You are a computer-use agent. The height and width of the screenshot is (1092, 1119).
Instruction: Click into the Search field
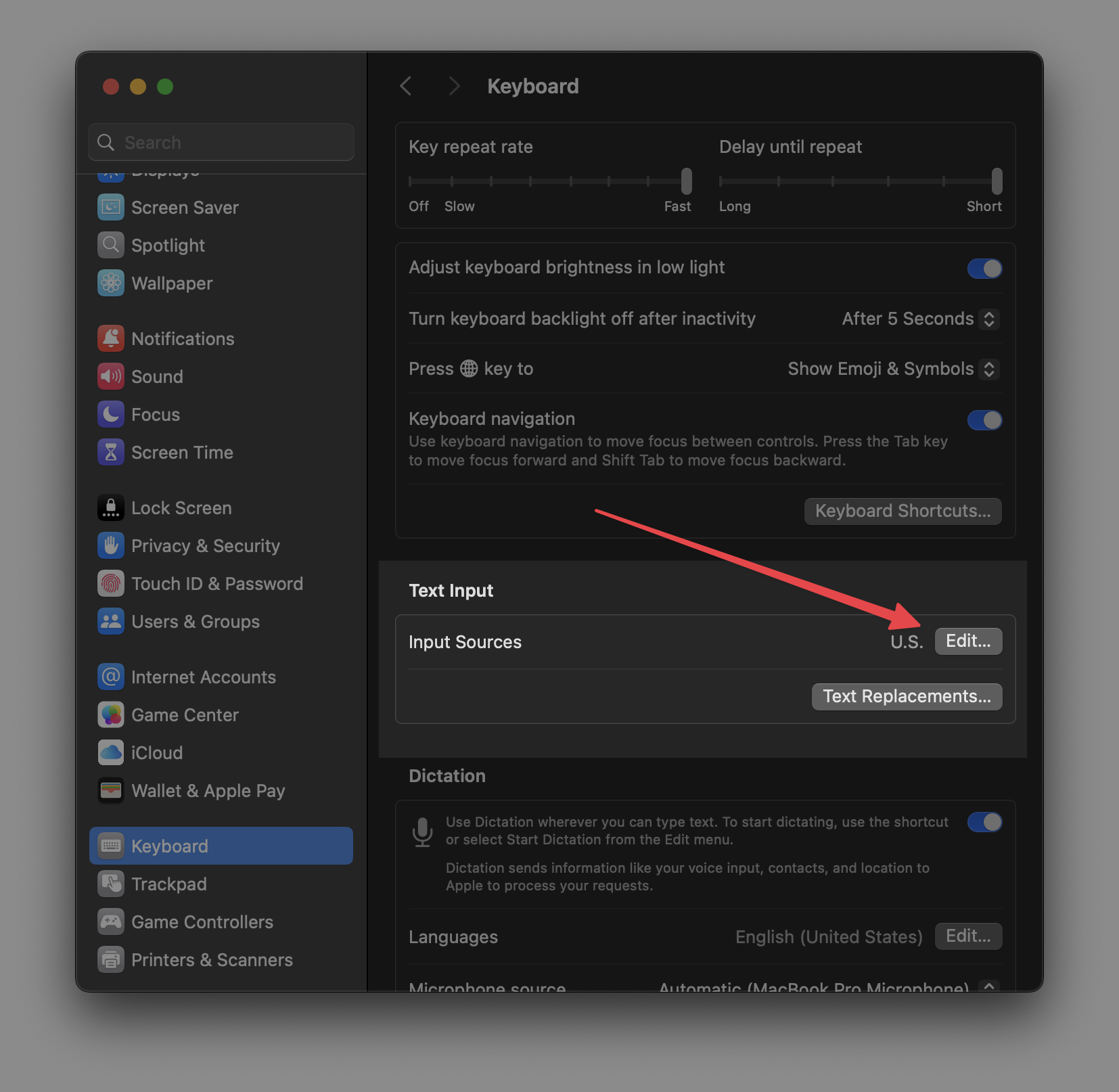tap(230, 142)
